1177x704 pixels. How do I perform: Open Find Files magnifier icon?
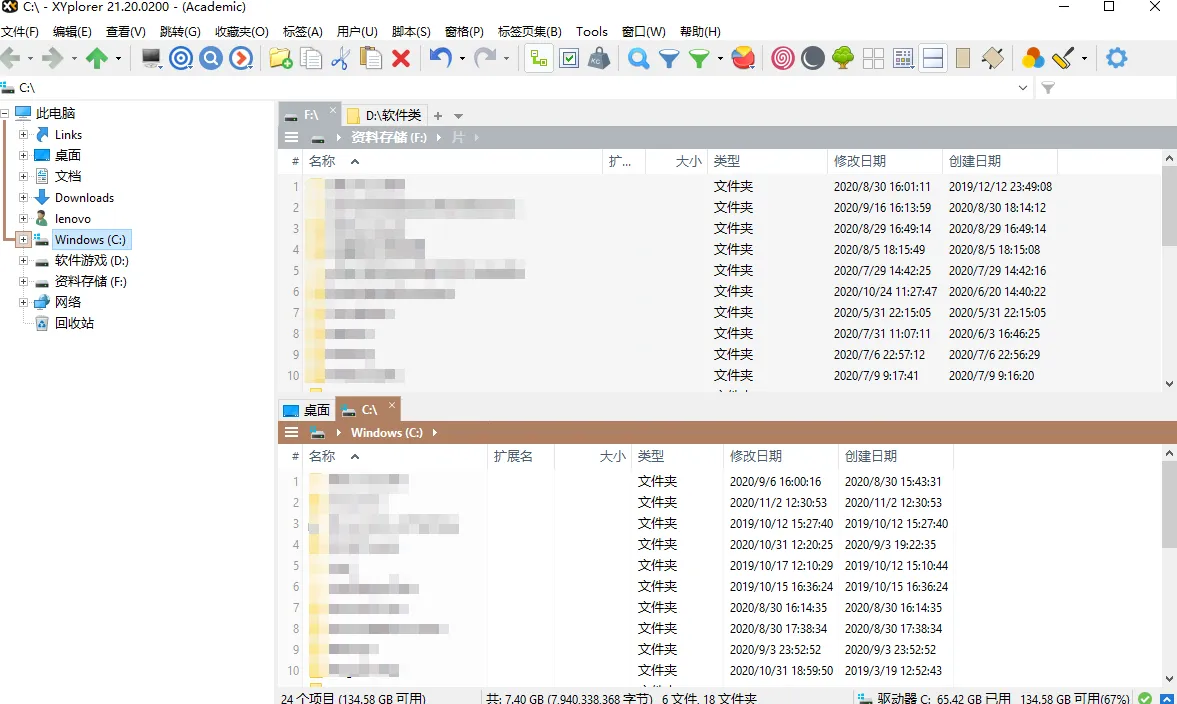(x=638, y=59)
